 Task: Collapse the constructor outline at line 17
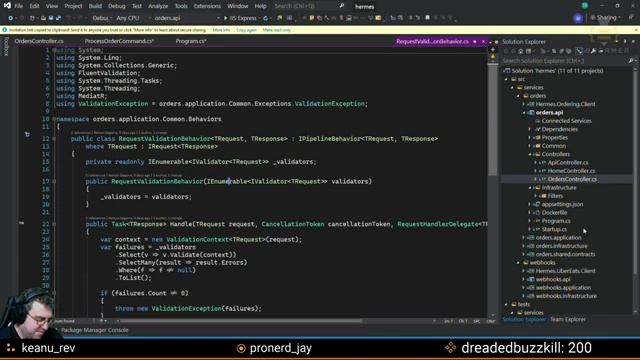pos(54,181)
